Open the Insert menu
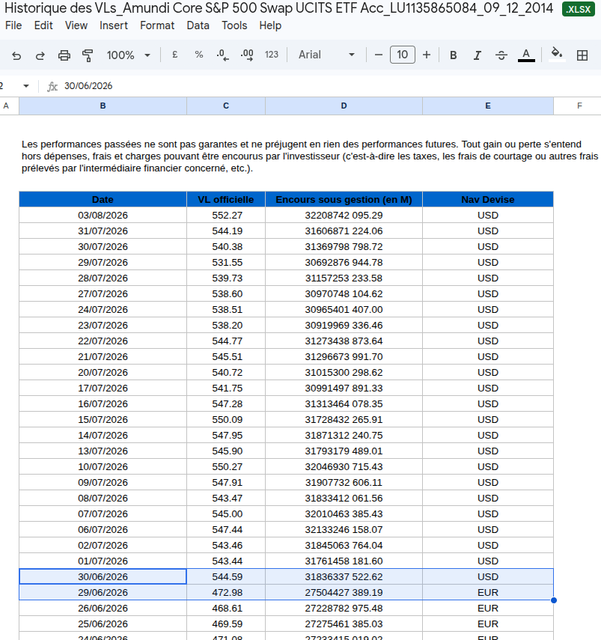 (x=114, y=25)
